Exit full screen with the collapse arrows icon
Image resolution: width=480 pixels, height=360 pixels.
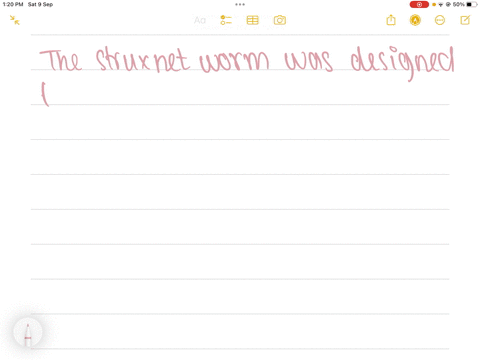[15, 20]
